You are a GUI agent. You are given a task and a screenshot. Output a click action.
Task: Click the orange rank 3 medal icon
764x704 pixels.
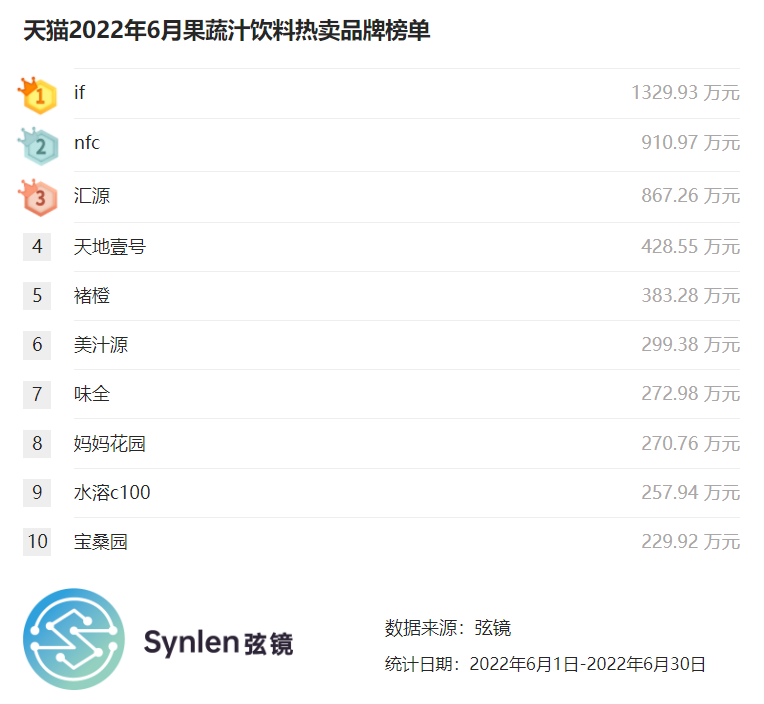[x=38, y=197]
